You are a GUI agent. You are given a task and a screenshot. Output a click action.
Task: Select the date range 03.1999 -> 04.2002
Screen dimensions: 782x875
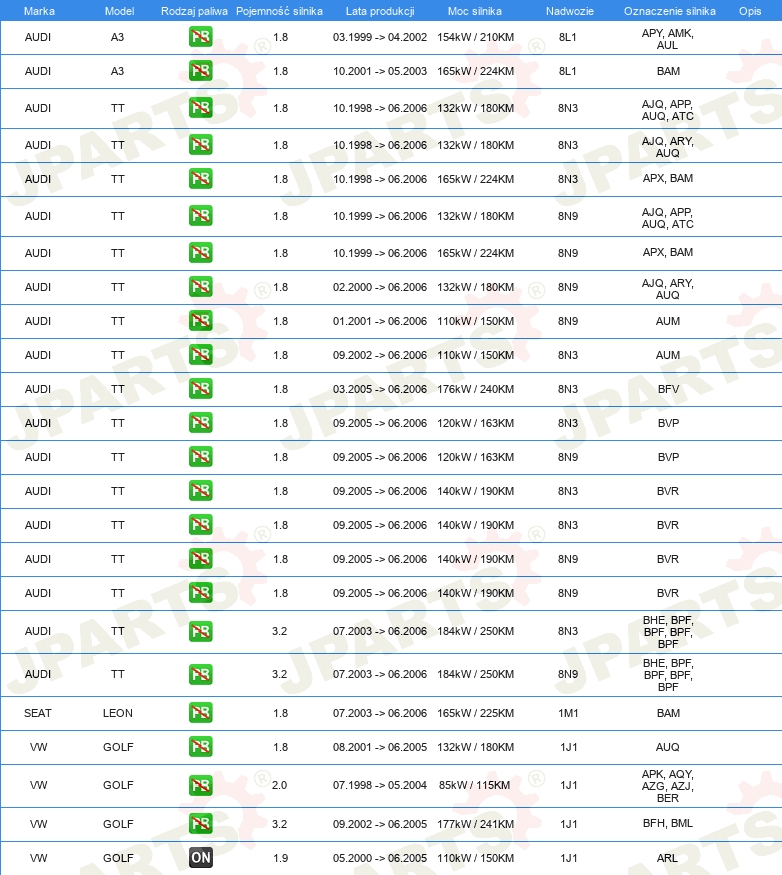[380, 37]
